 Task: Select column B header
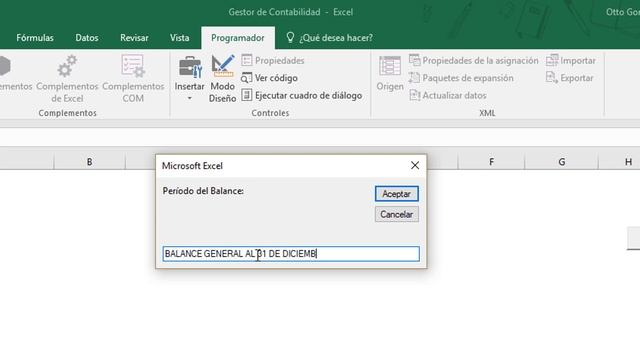click(x=89, y=162)
